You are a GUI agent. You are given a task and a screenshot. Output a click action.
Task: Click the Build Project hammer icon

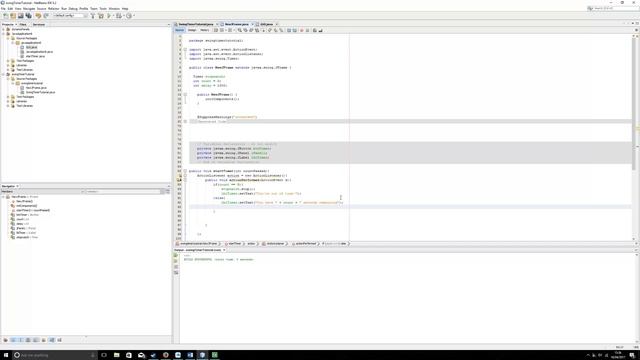[x=93, y=16]
